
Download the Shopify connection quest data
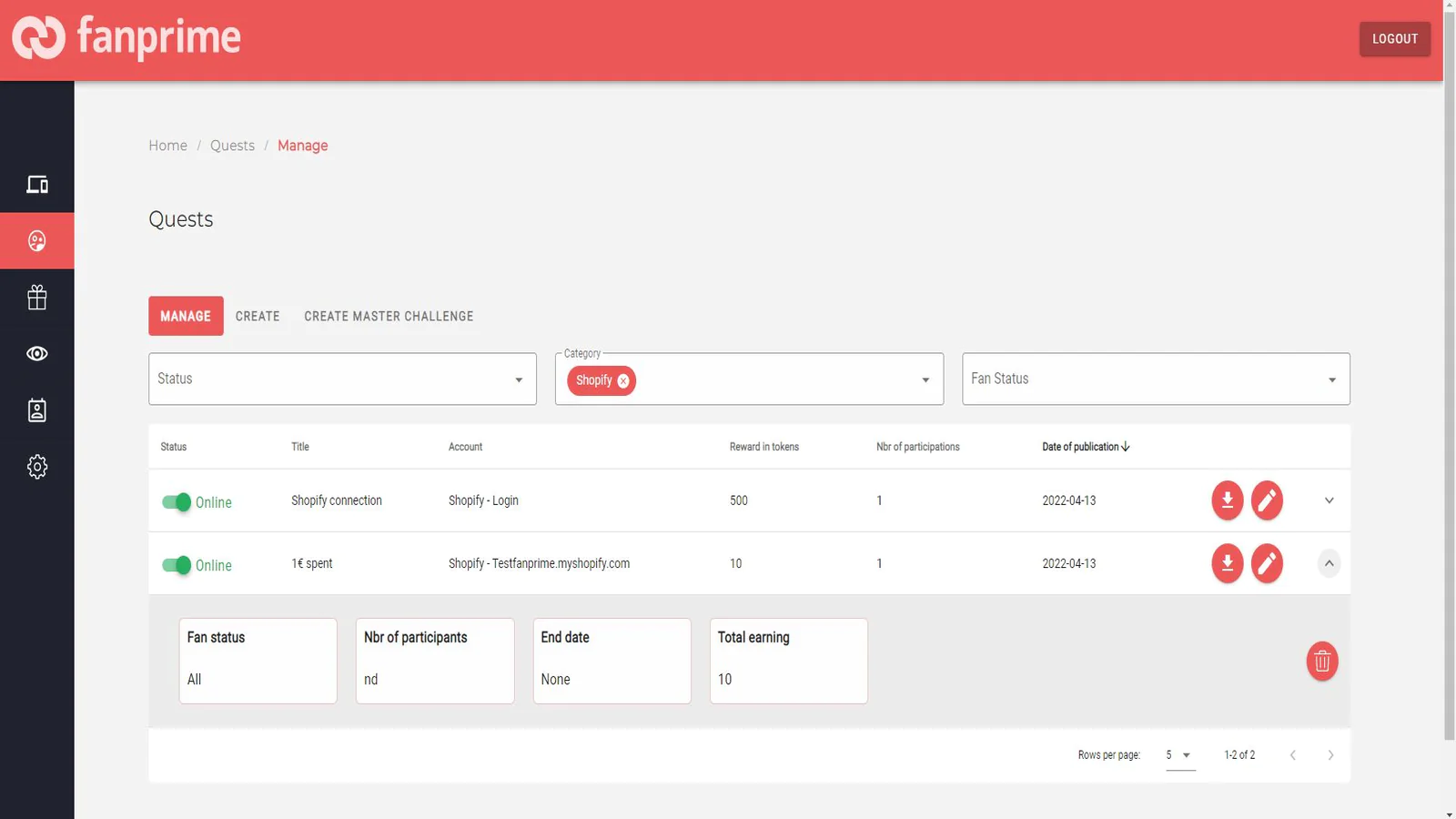click(x=1227, y=500)
